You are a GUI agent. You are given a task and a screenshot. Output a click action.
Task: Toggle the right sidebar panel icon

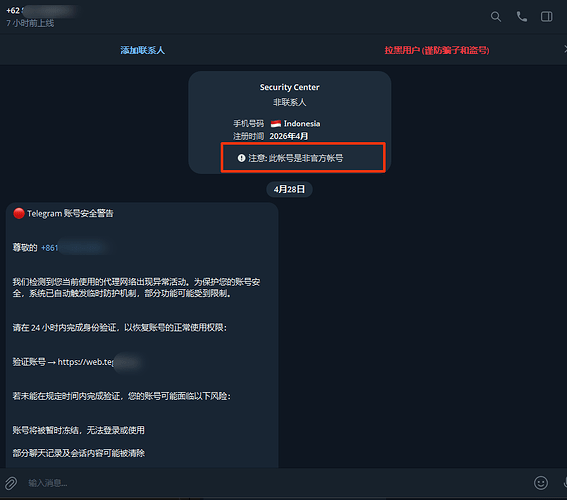546,17
